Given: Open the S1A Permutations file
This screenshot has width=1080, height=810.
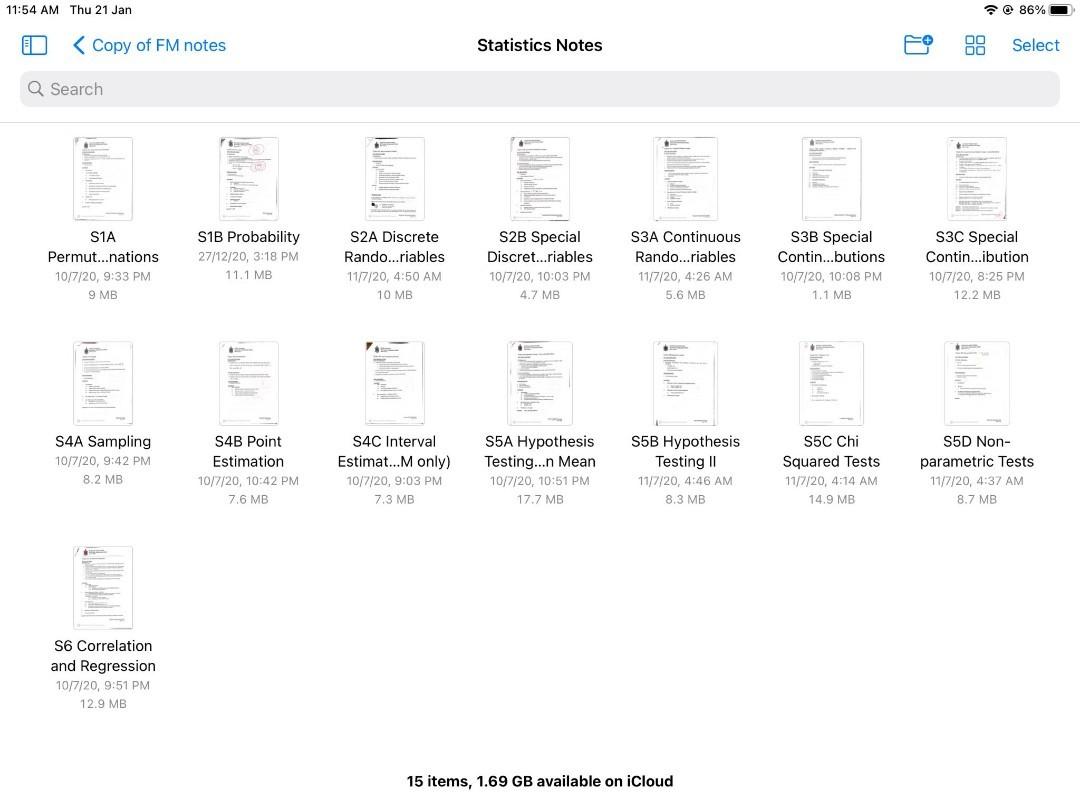Looking at the screenshot, I should point(103,180).
